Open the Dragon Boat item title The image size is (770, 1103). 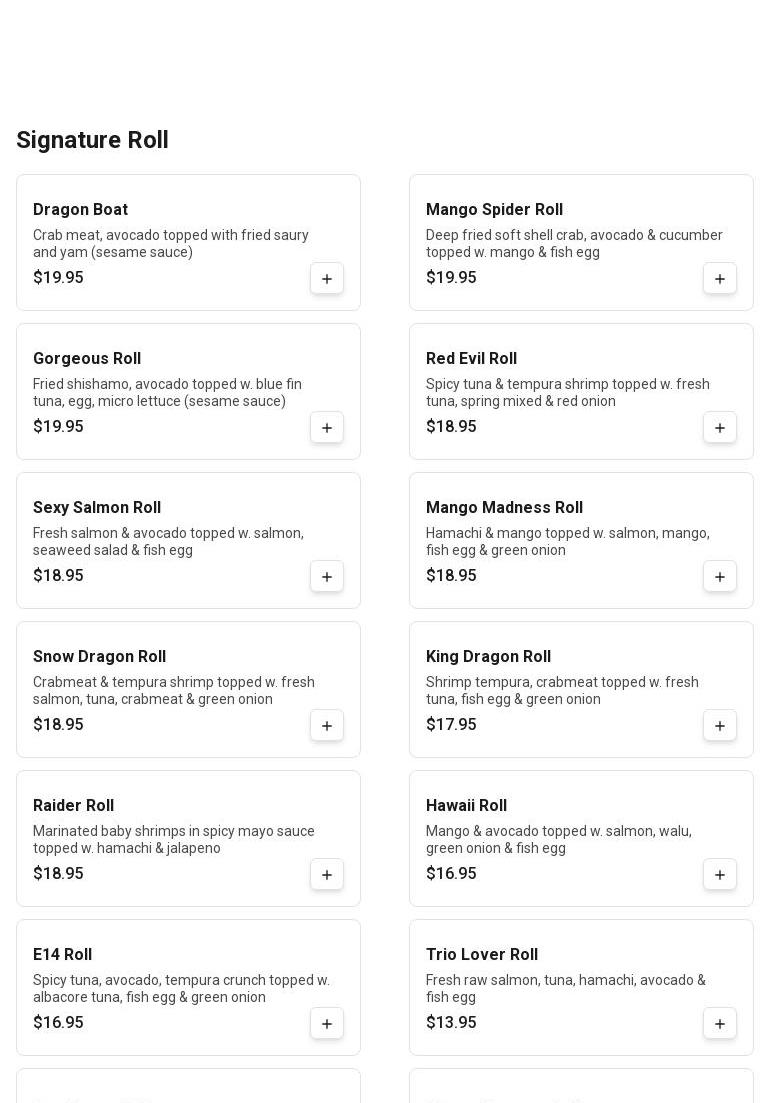click(80, 210)
